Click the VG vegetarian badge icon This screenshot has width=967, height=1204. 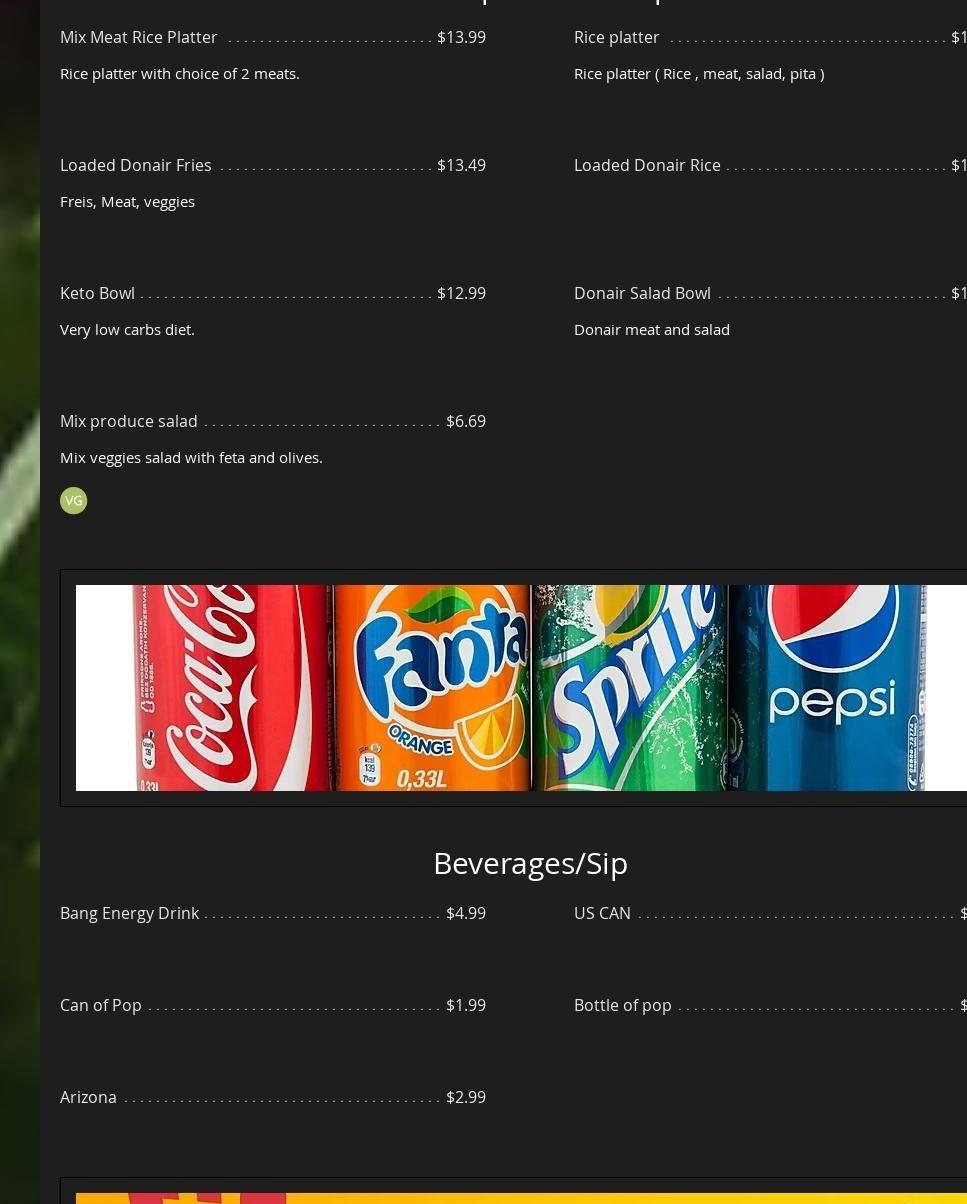[x=74, y=501]
